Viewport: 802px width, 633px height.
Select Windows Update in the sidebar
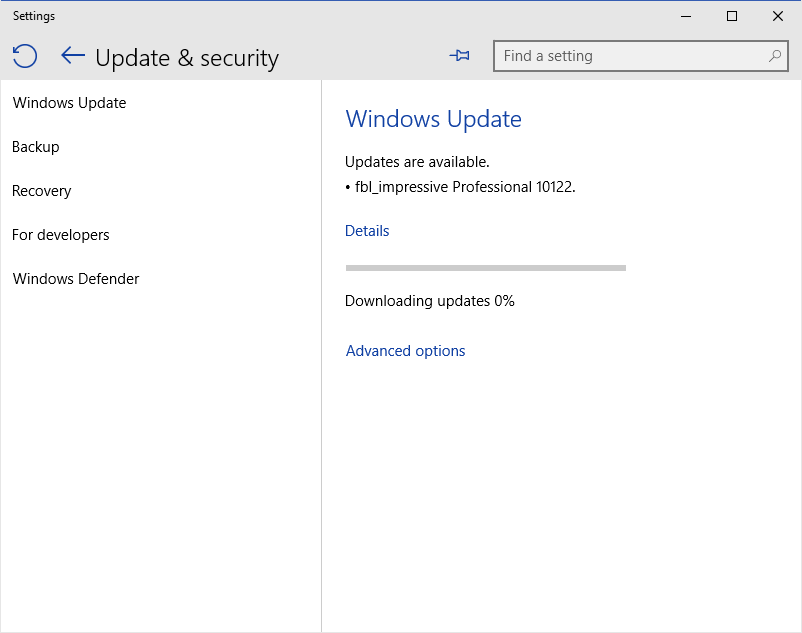pos(69,103)
